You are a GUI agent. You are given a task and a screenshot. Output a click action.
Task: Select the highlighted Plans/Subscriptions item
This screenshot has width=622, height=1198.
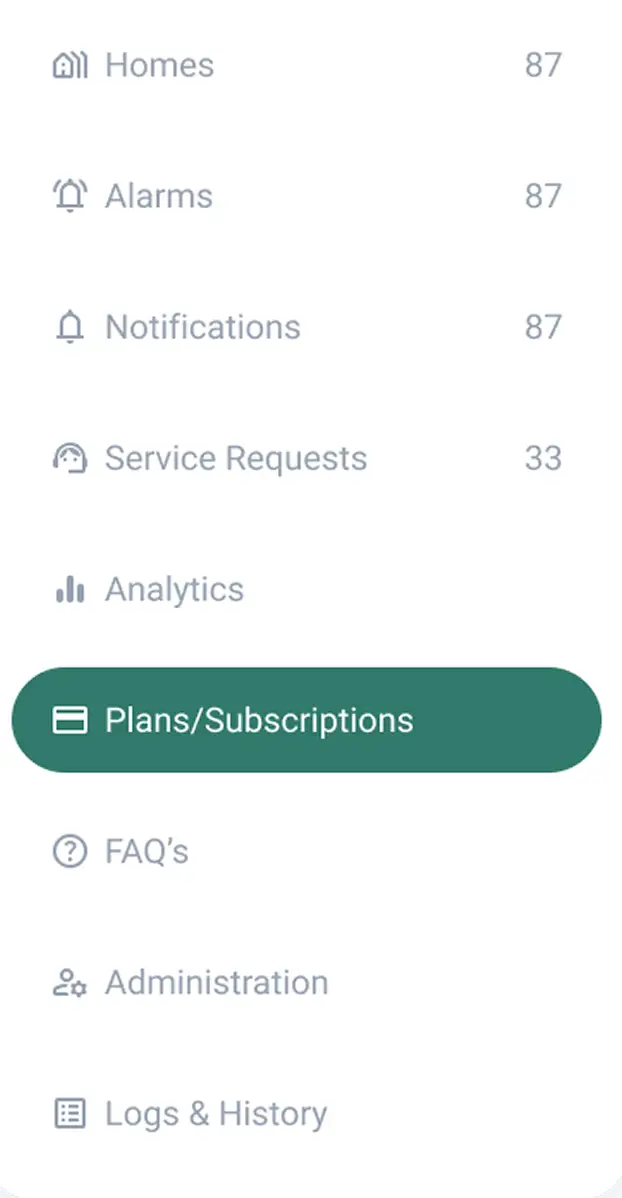pos(258,719)
